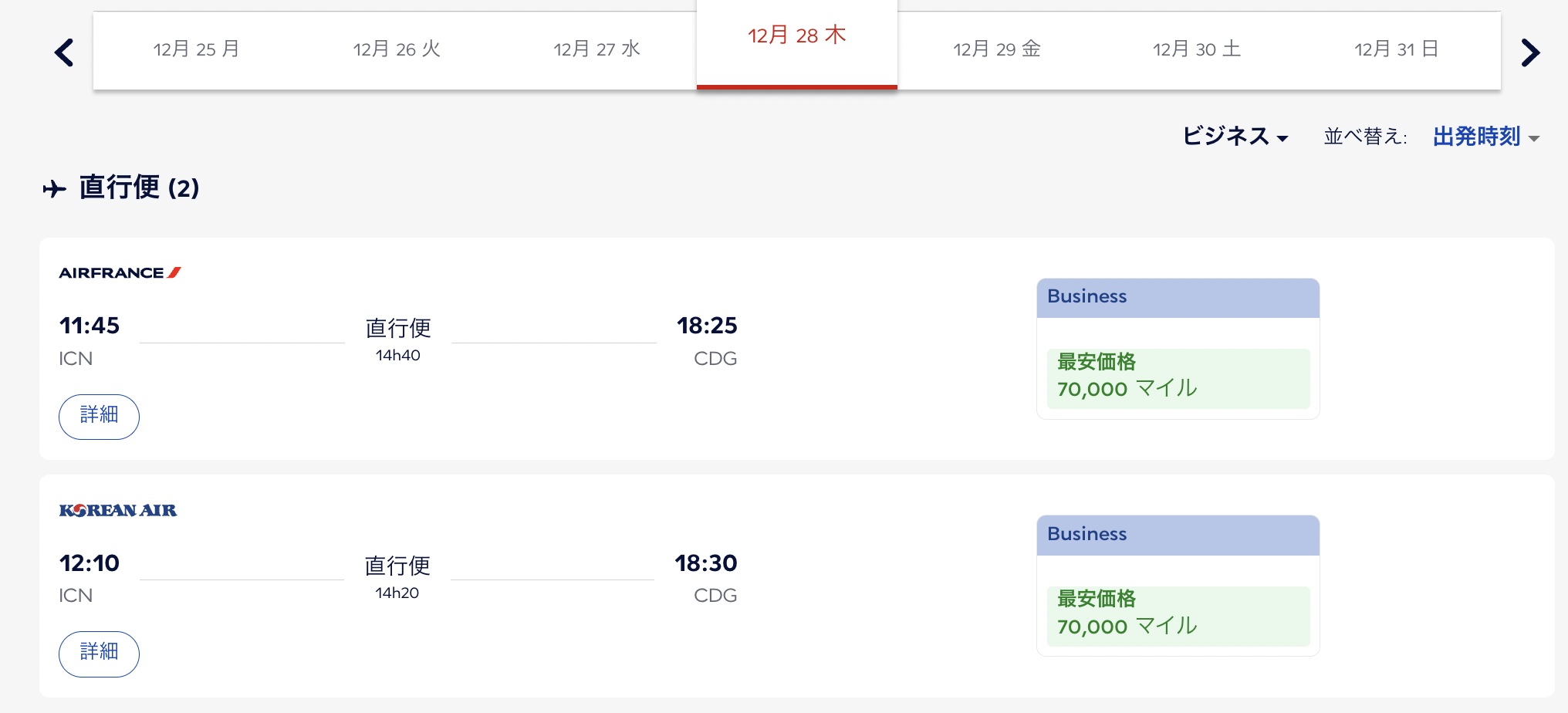The width and height of the screenshot is (1568, 713).
Task: Click the sort dropdown arrow next to 出発時刻
Action: tap(1534, 139)
